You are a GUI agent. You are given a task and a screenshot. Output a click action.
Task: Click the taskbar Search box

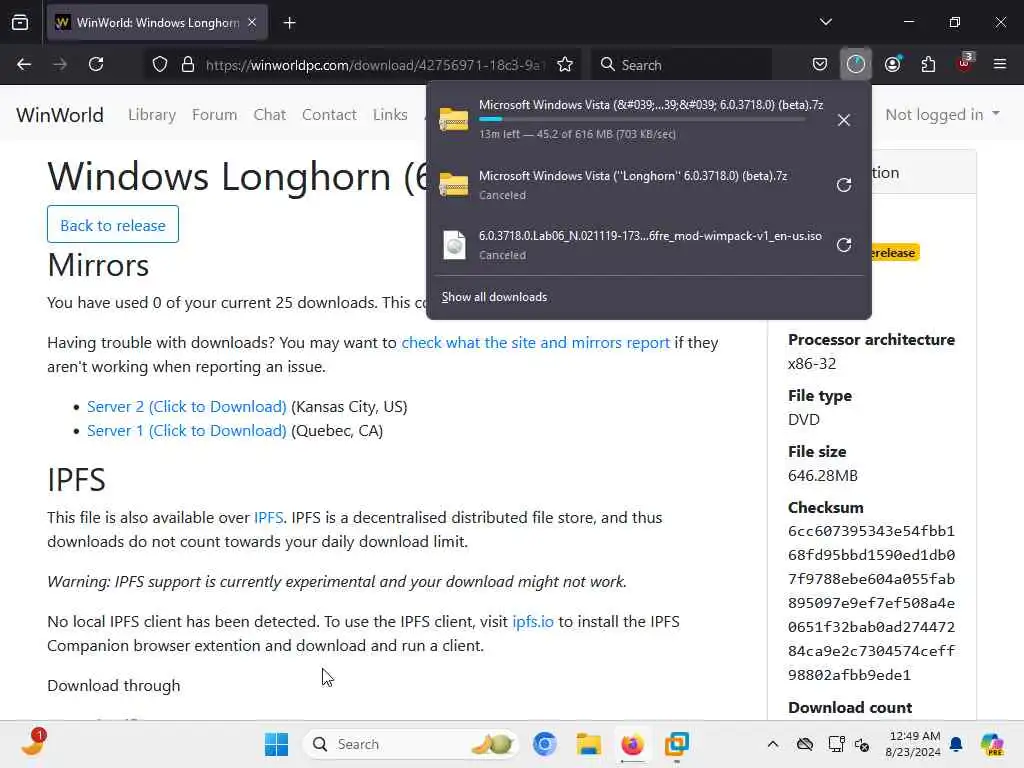click(411, 744)
